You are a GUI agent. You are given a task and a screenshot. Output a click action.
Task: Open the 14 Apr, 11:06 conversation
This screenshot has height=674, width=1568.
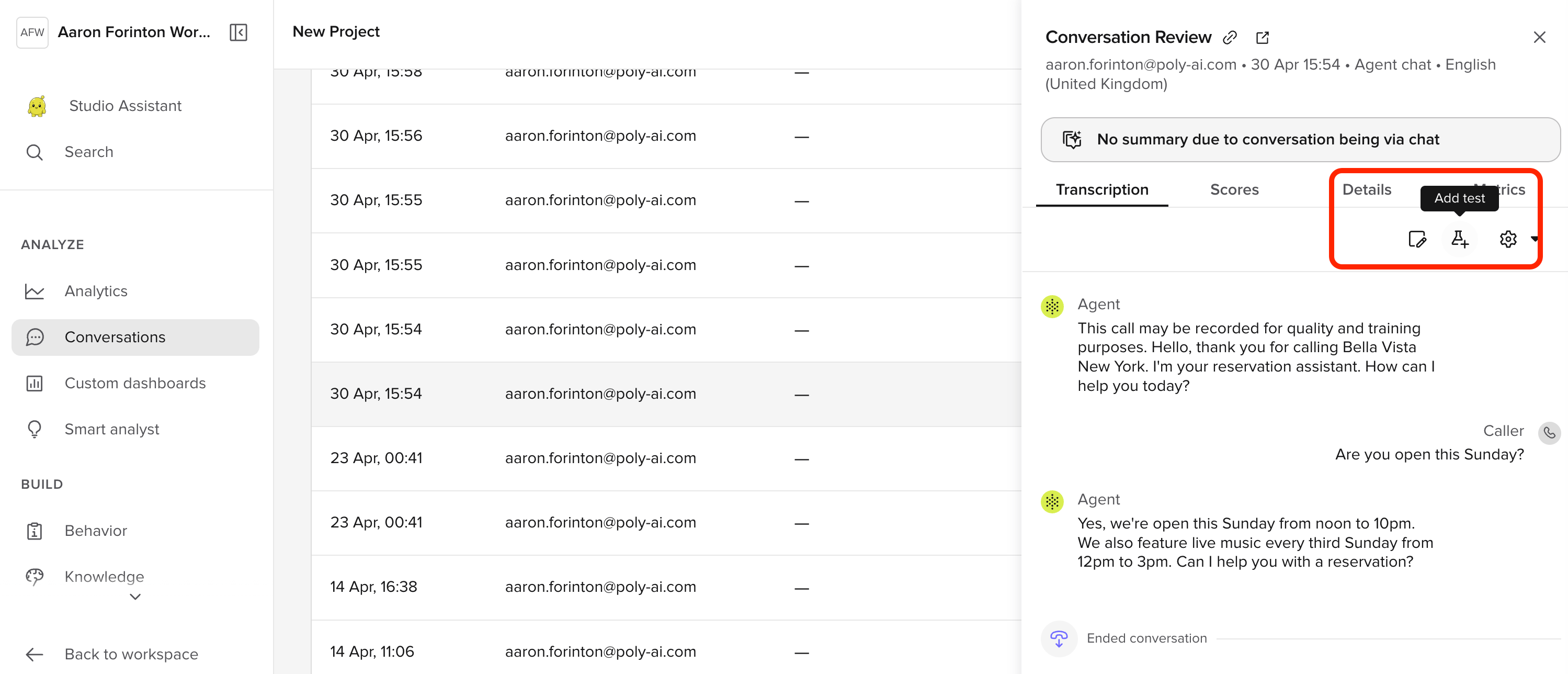click(666, 648)
